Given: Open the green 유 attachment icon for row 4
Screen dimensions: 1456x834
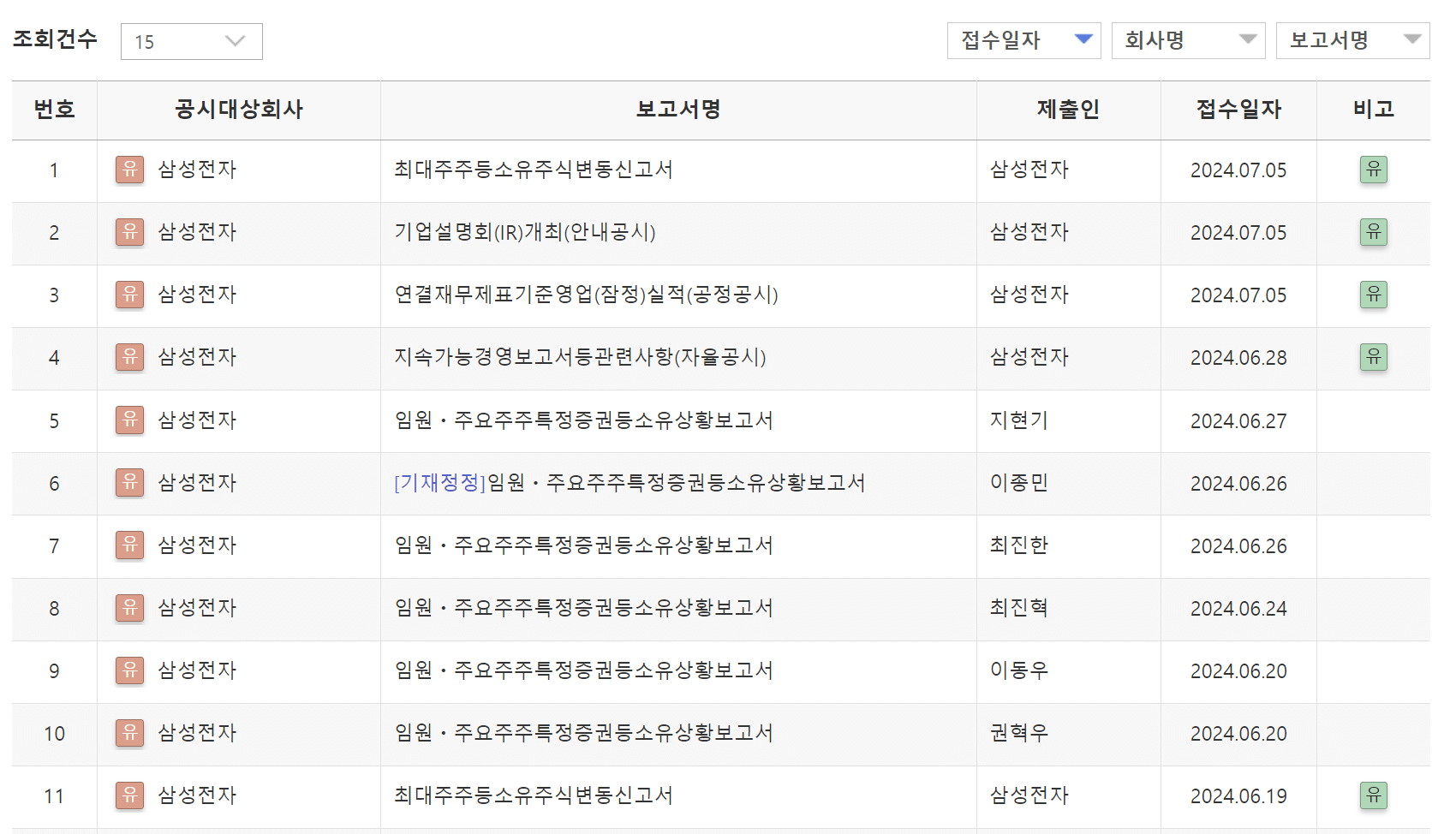Looking at the screenshot, I should tap(1374, 358).
